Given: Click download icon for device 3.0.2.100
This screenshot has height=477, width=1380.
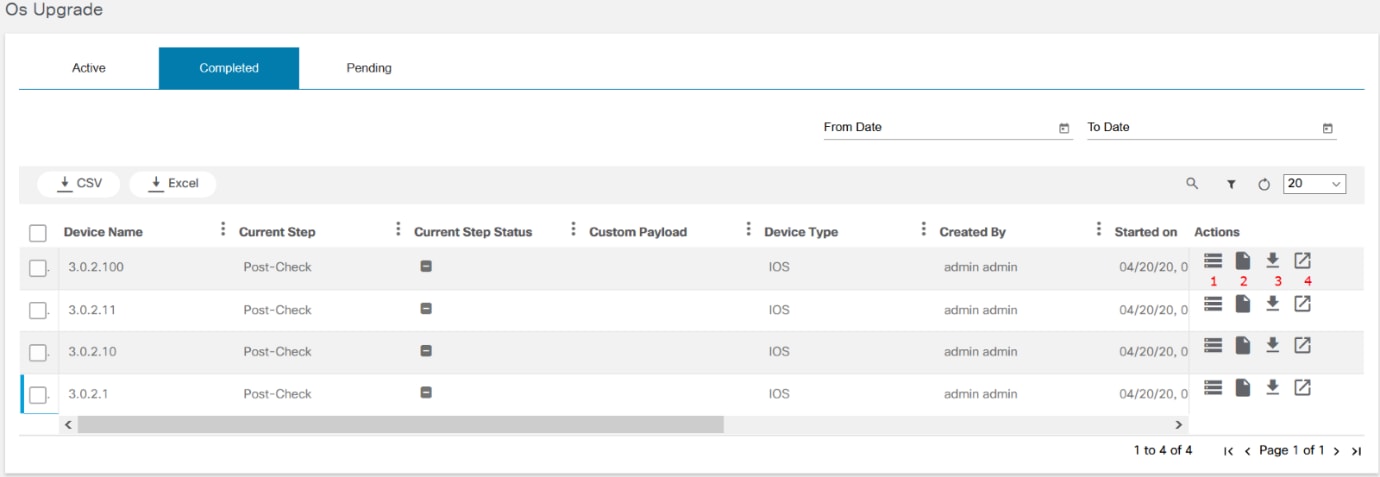Looking at the screenshot, I should 1273,261.
